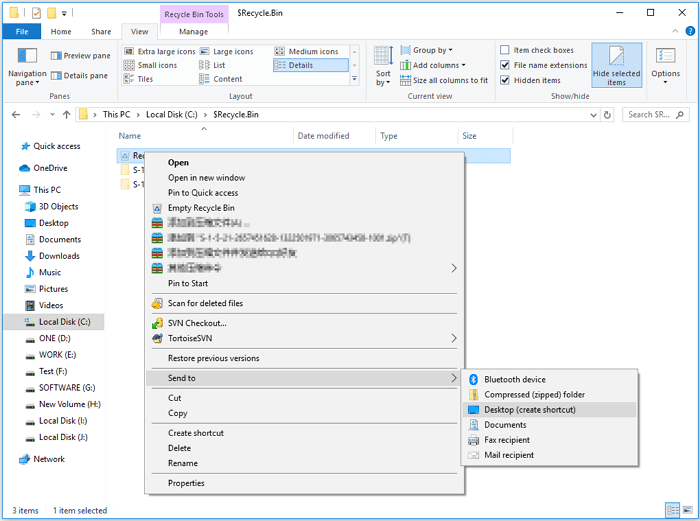Click the Navigation pane icon
This screenshot has height=521, width=700.
(x=27, y=57)
